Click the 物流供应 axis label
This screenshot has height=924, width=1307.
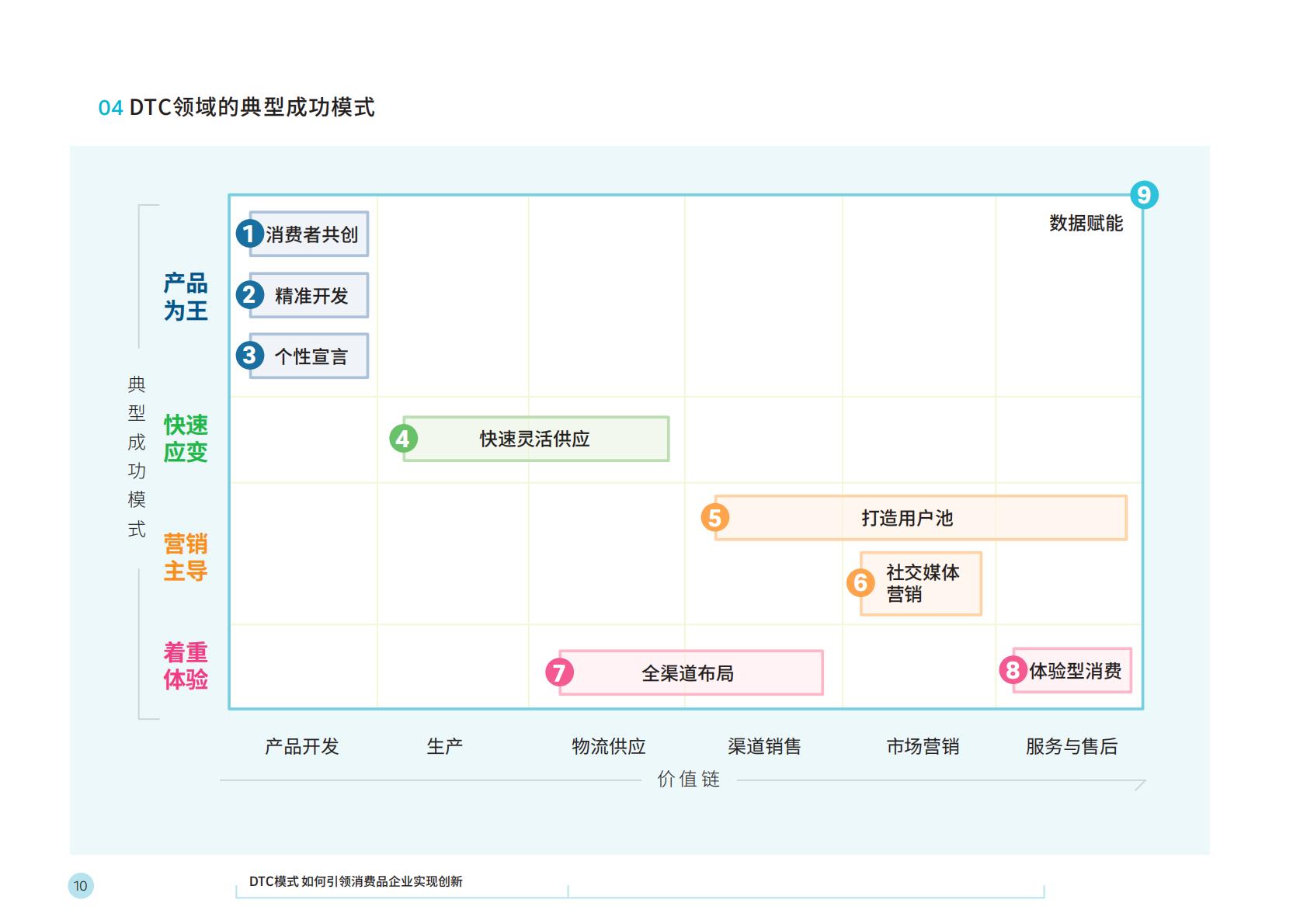(x=609, y=746)
